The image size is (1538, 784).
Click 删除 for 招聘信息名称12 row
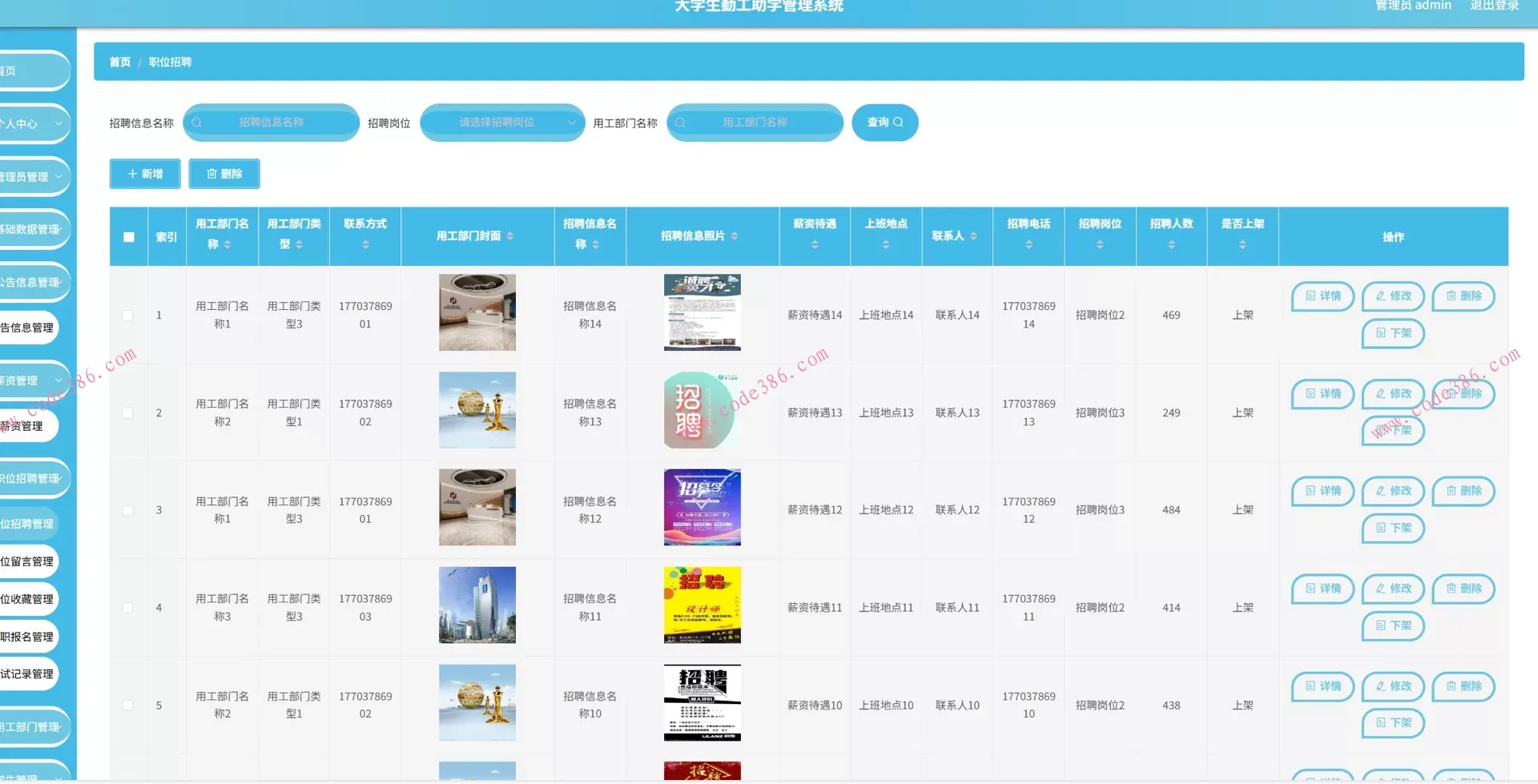tap(1464, 491)
